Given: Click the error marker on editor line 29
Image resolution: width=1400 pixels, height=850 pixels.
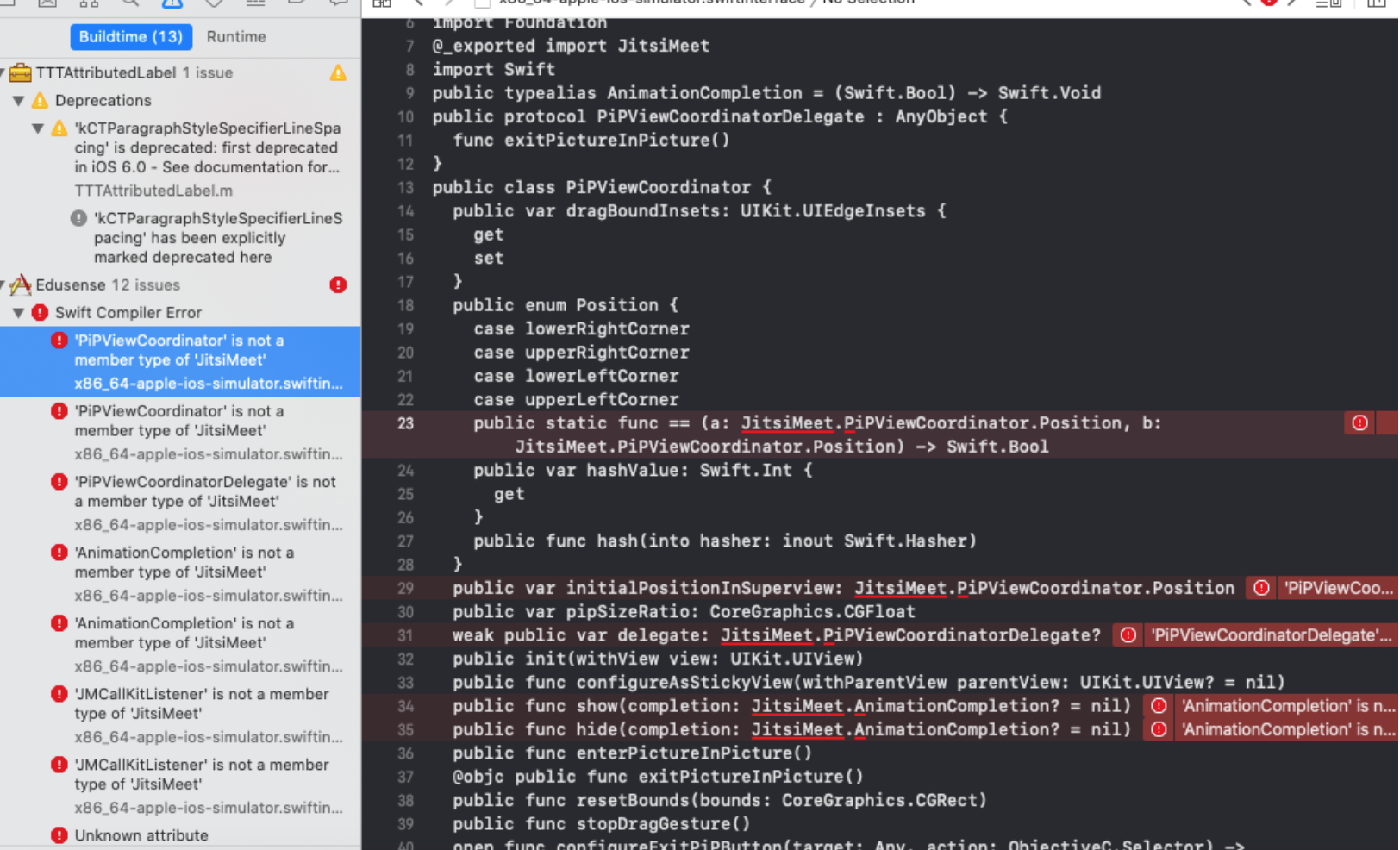Looking at the screenshot, I should pos(1261,588).
